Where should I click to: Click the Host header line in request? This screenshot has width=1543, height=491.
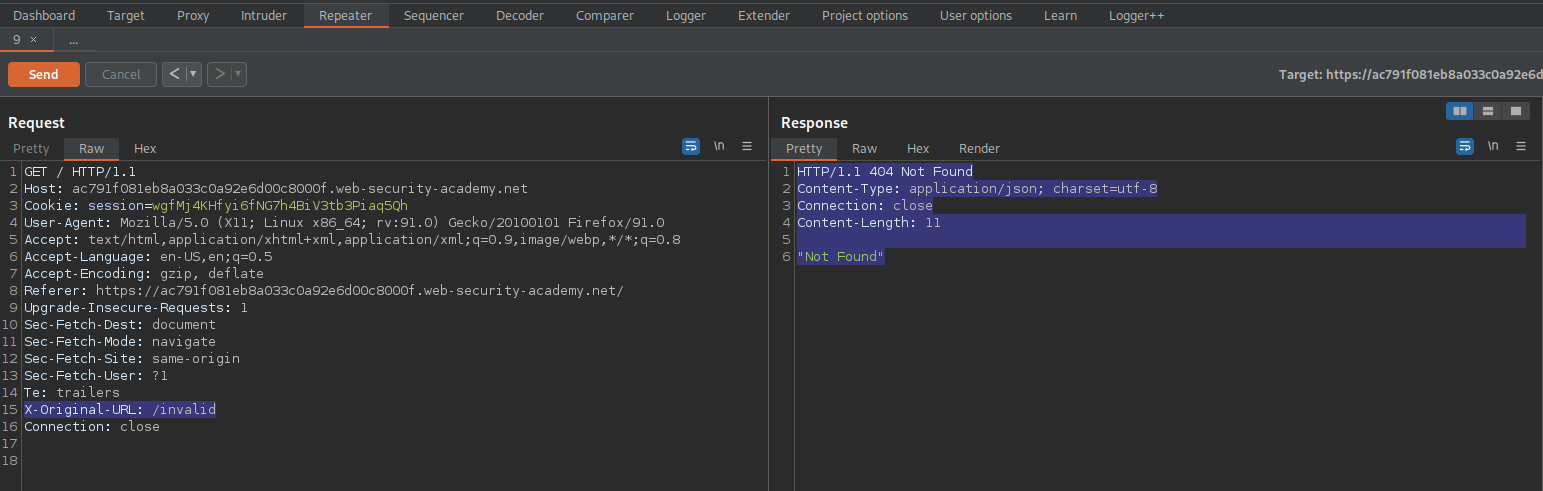pyautogui.click(x=276, y=189)
